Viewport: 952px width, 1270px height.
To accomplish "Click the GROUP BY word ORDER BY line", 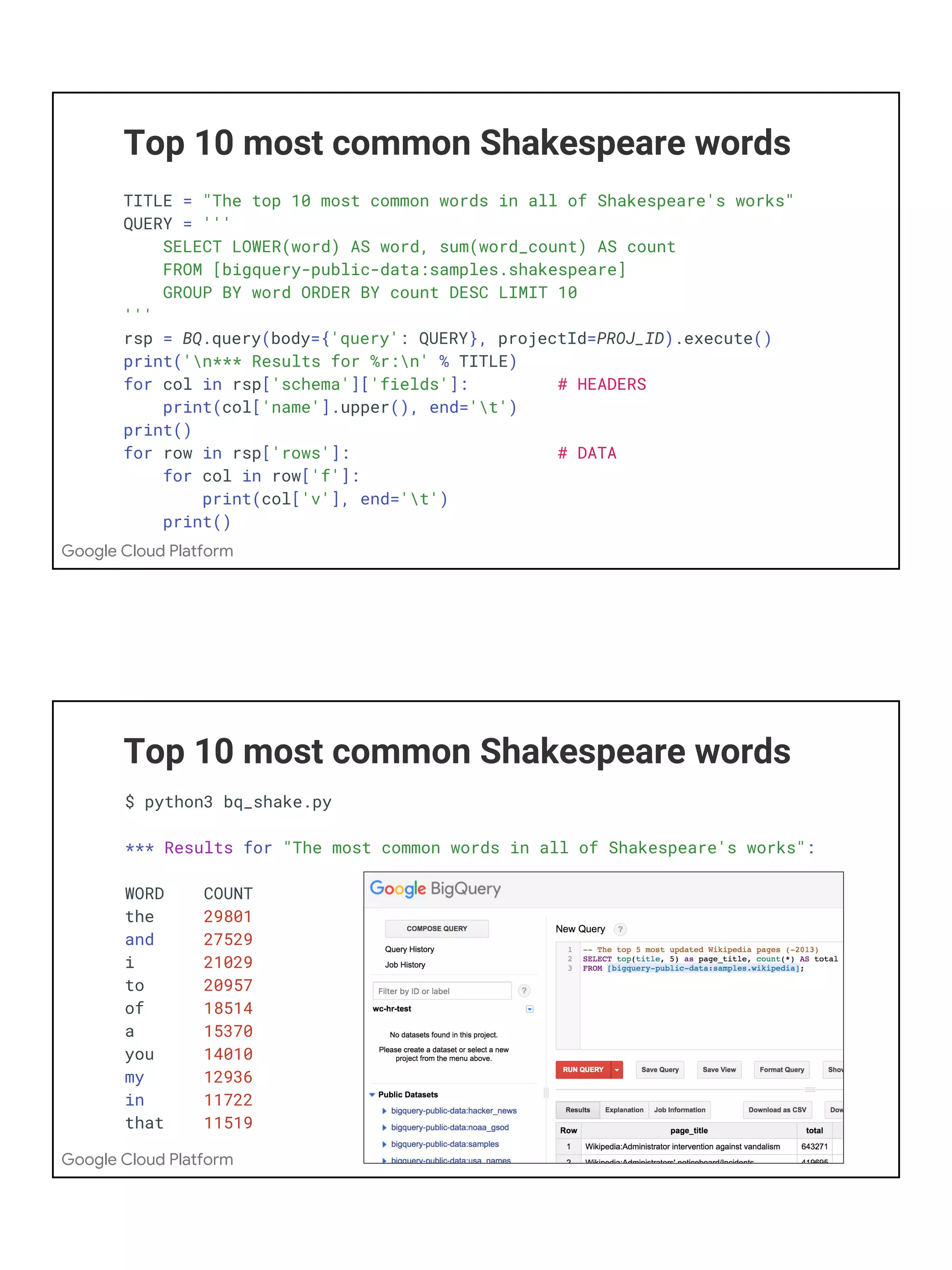I will point(370,293).
